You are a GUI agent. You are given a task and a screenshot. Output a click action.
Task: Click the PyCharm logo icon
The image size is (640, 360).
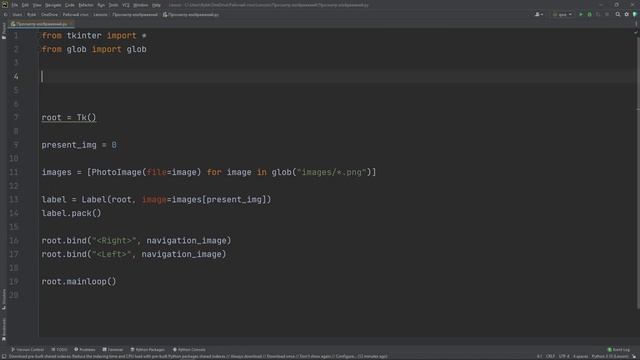(x=5, y=5)
